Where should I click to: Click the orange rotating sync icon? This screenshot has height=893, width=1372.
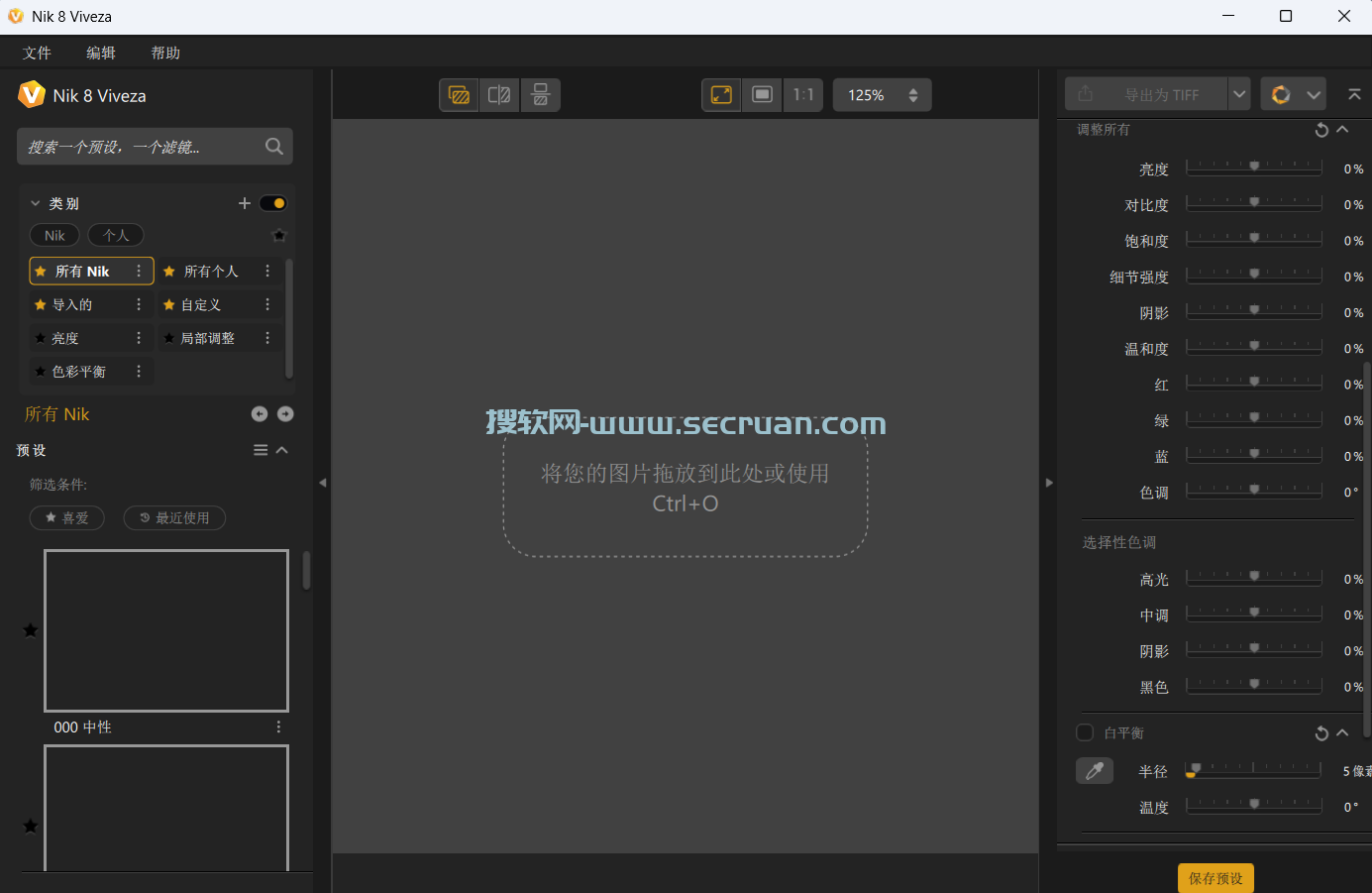tap(1281, 95)
